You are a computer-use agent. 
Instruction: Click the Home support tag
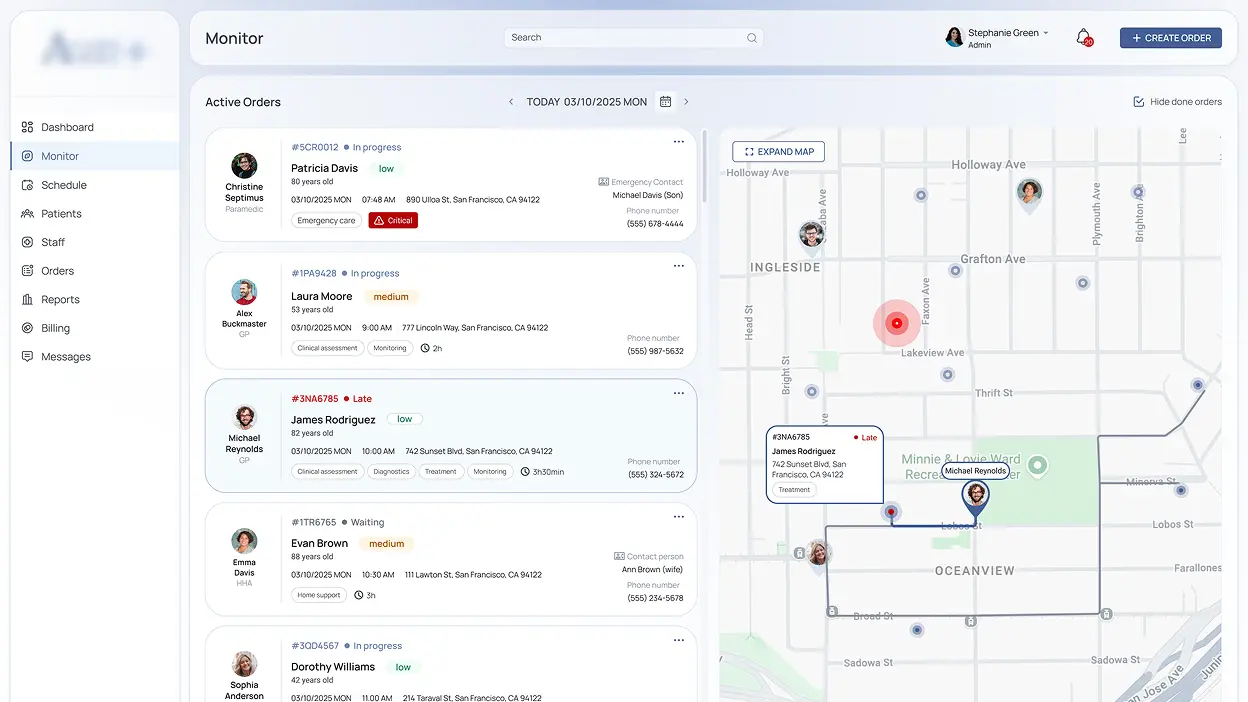[319, 595]
